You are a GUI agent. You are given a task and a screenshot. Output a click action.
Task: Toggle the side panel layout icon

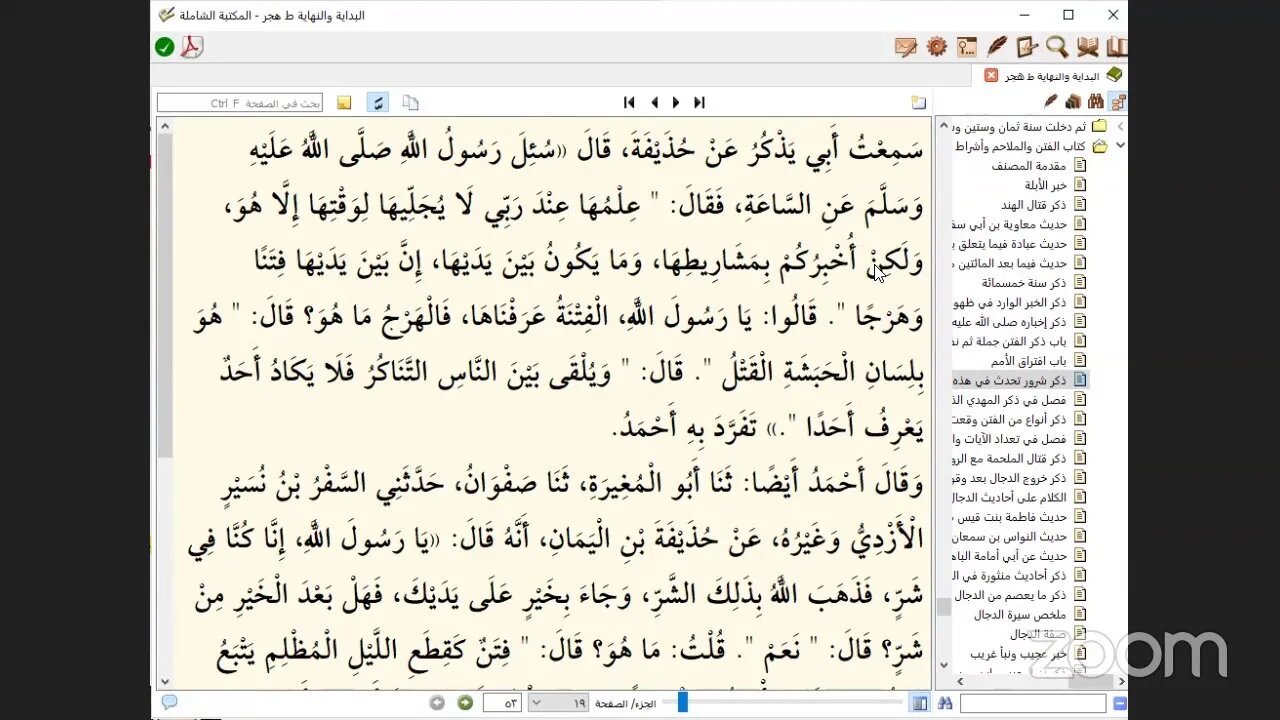919,703
